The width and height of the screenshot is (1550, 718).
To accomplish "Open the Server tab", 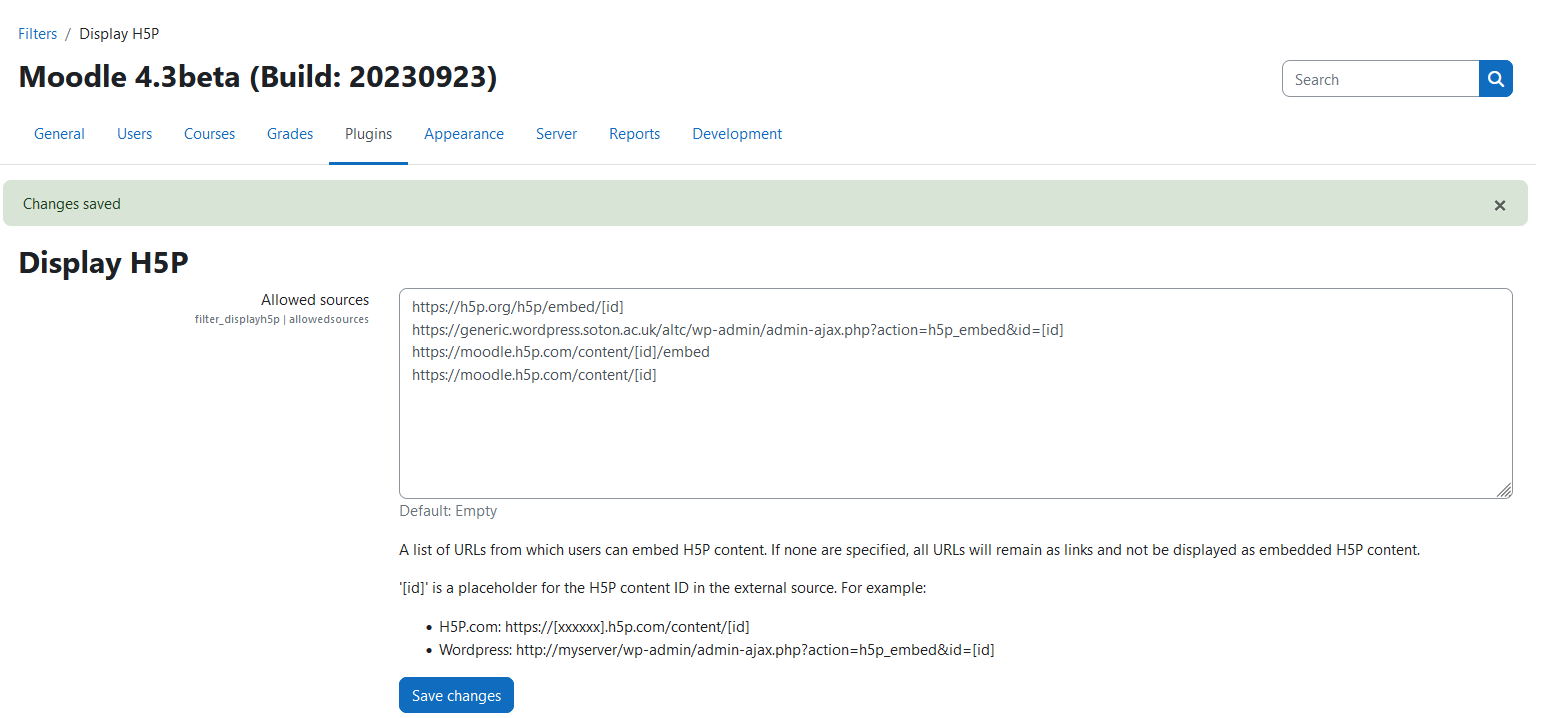I will pyautogui.click(x=556, y=134).
